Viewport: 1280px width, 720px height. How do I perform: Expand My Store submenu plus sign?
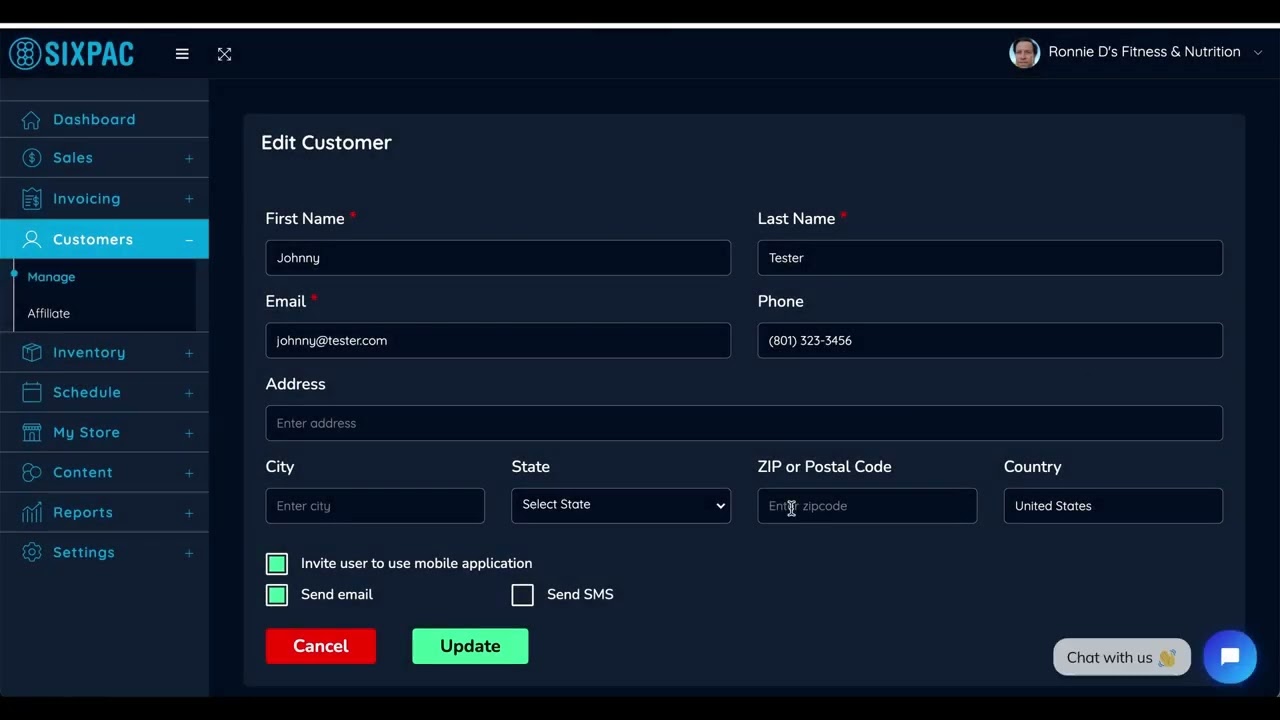189,433
